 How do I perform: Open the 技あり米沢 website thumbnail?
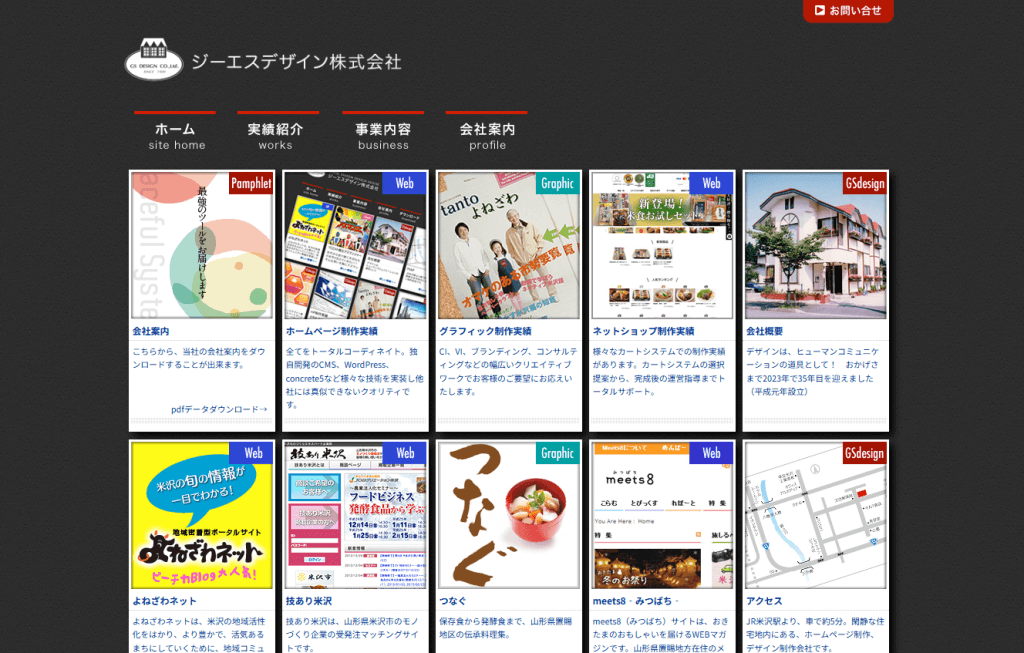coord(355,515)
